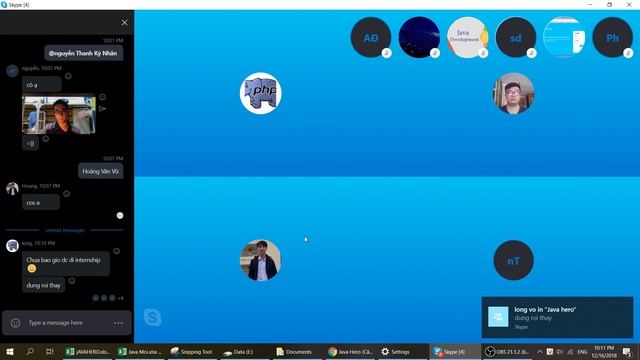Open Task View on the taskbar

(50, 351)
